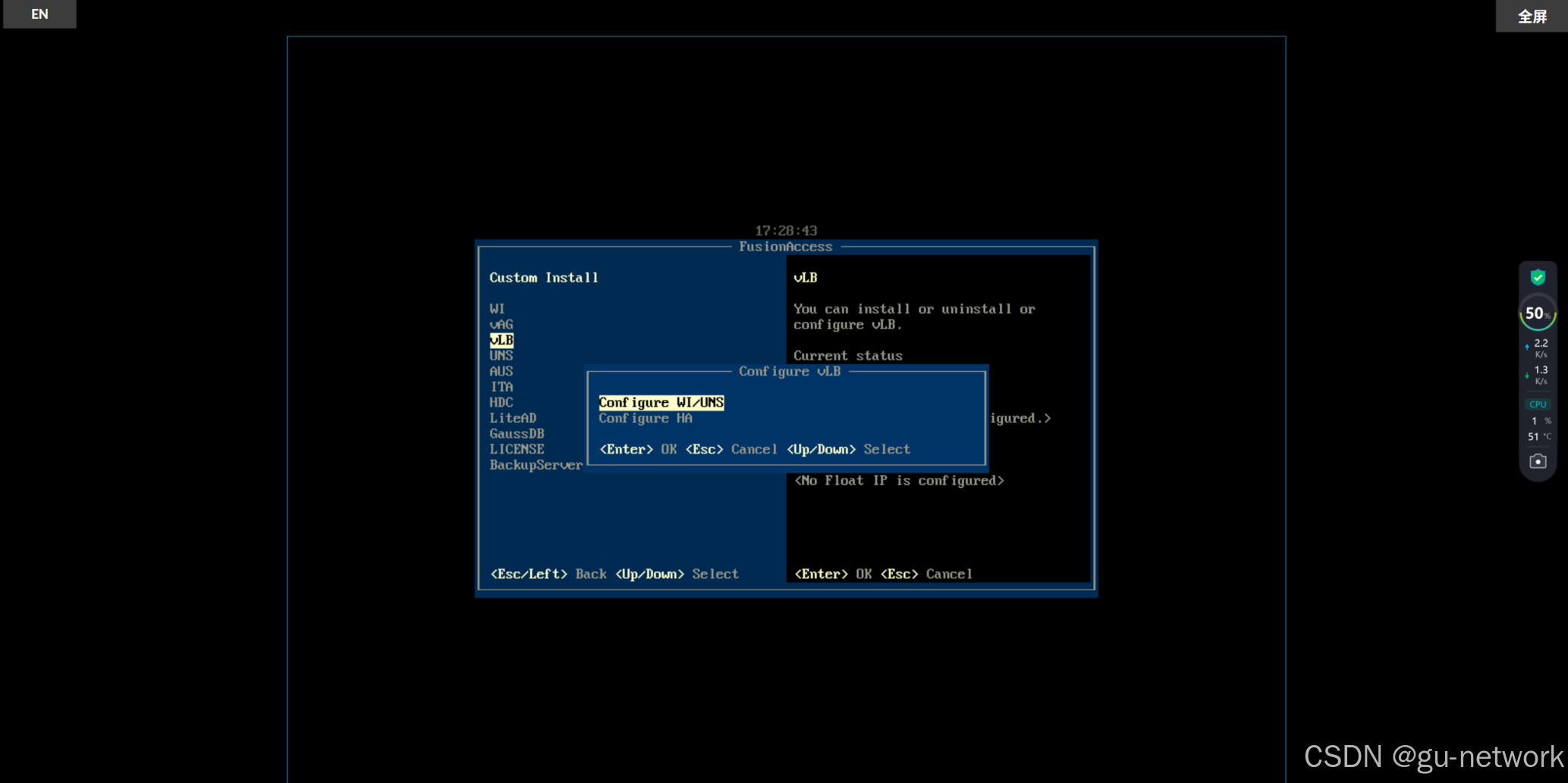The image size is (1568, 783).
Task: Click the 50% memory usage gauge
Action: click(1538, 313)
